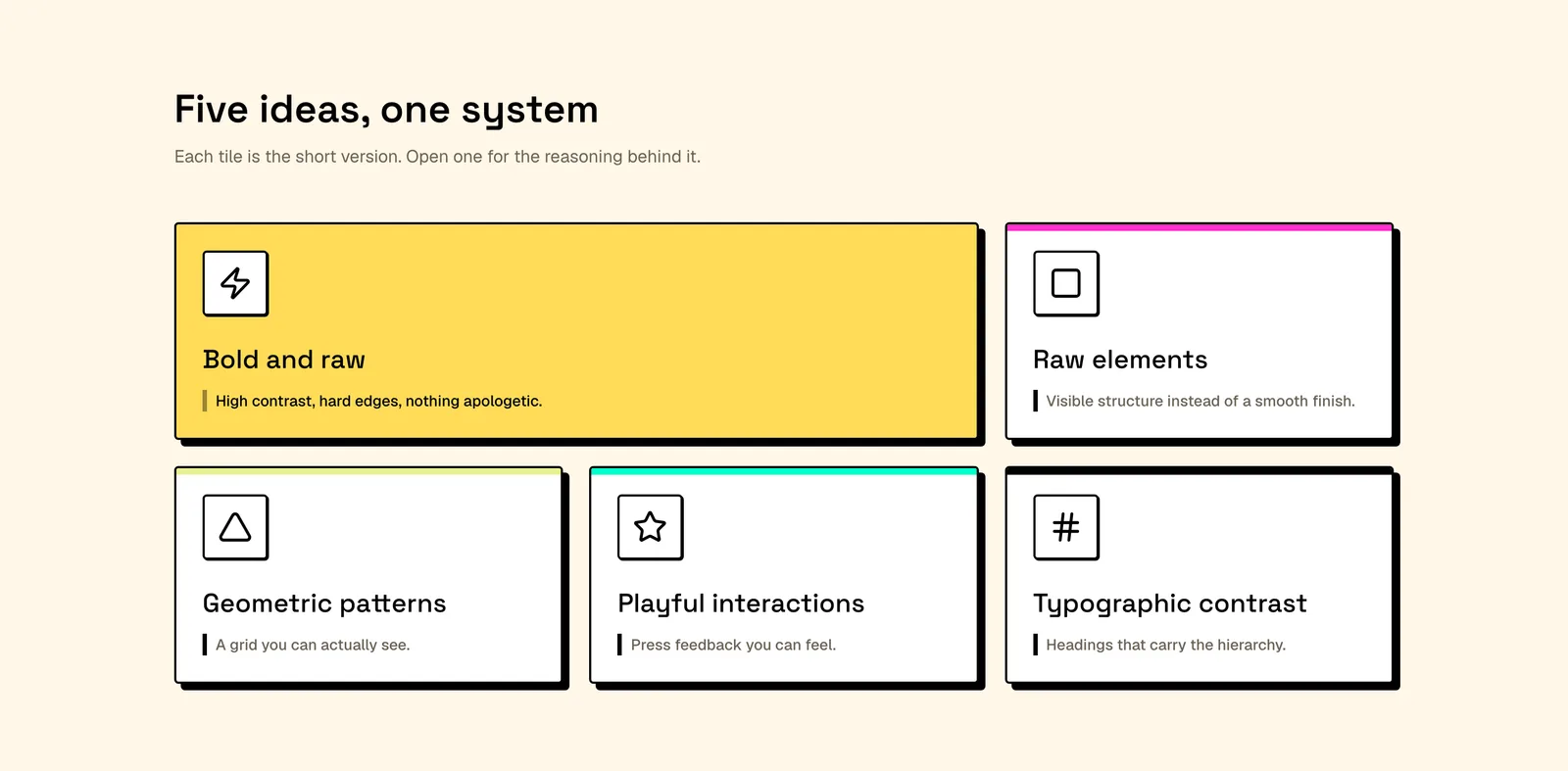The image size is (1568, 771).
Task: Click the 'Five ideas, one system' heading
Action: (x=386, y=110)
